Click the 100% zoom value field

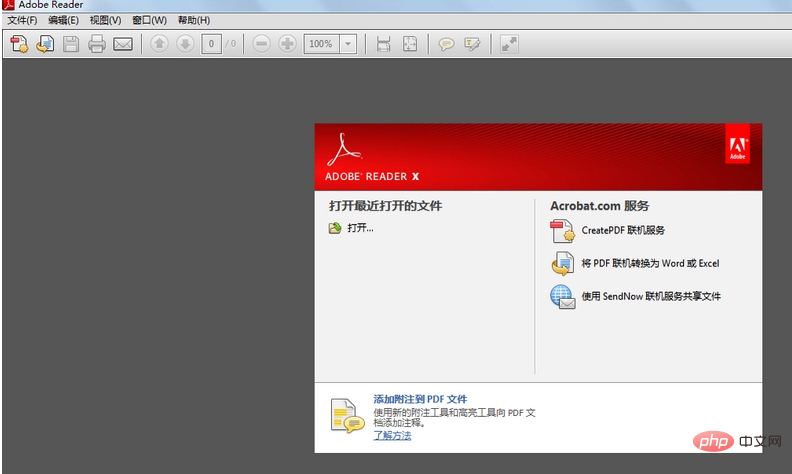(x=321, y=44)
